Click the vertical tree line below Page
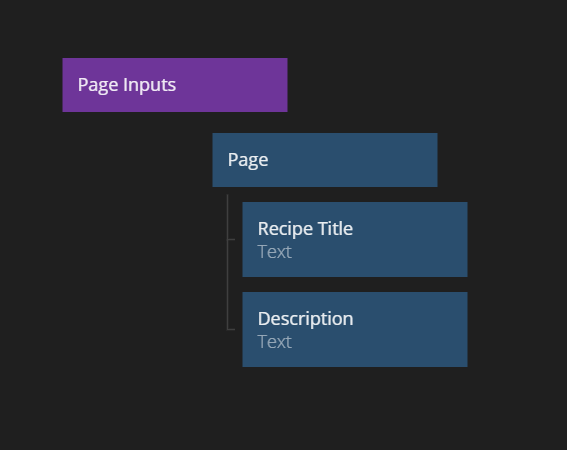This screenshot has height=450, width=567. (227, 262)
